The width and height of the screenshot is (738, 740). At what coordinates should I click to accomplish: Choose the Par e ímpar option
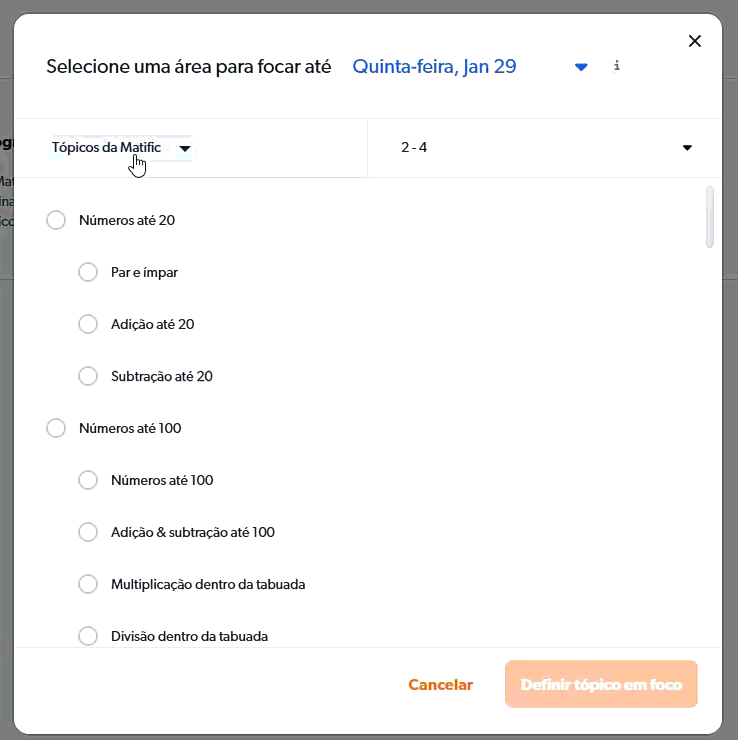(88, 272)
